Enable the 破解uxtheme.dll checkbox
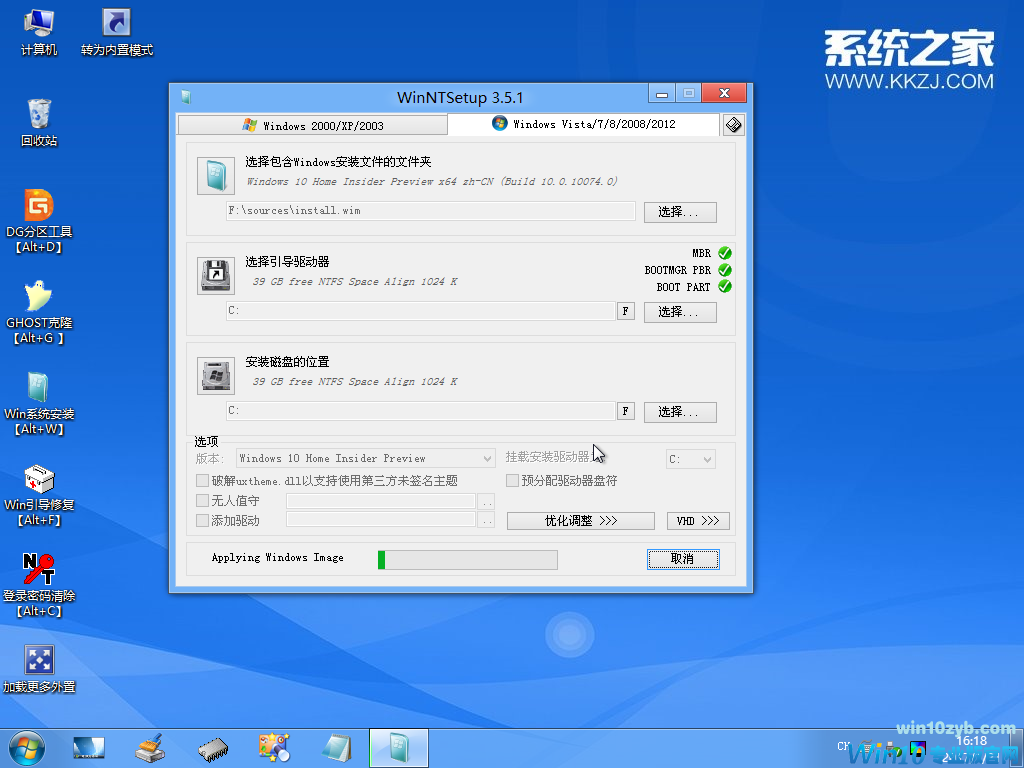Image resolution: width=1024 pixels, height=768 pixels. tap(202, 480)
